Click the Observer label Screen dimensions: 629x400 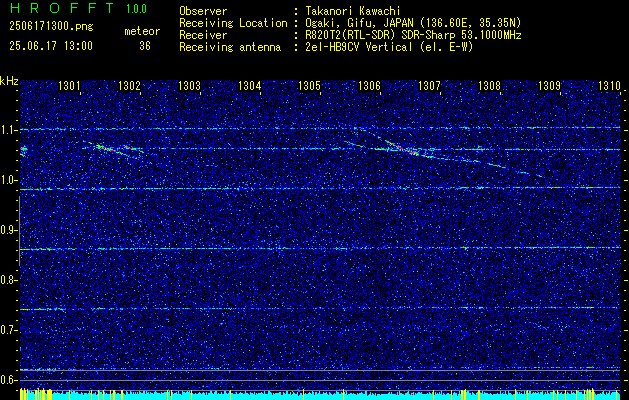click(203, 11)
